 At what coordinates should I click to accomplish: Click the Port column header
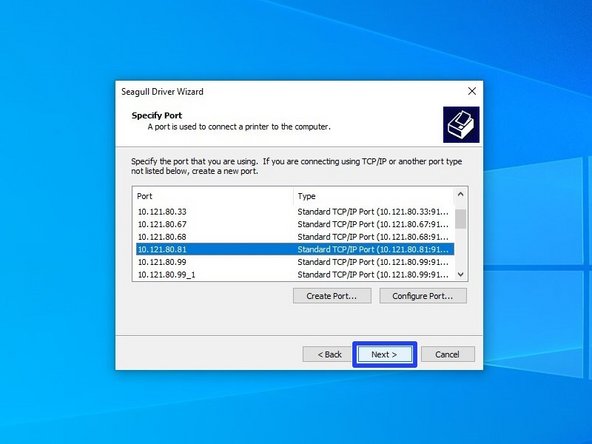213,196
